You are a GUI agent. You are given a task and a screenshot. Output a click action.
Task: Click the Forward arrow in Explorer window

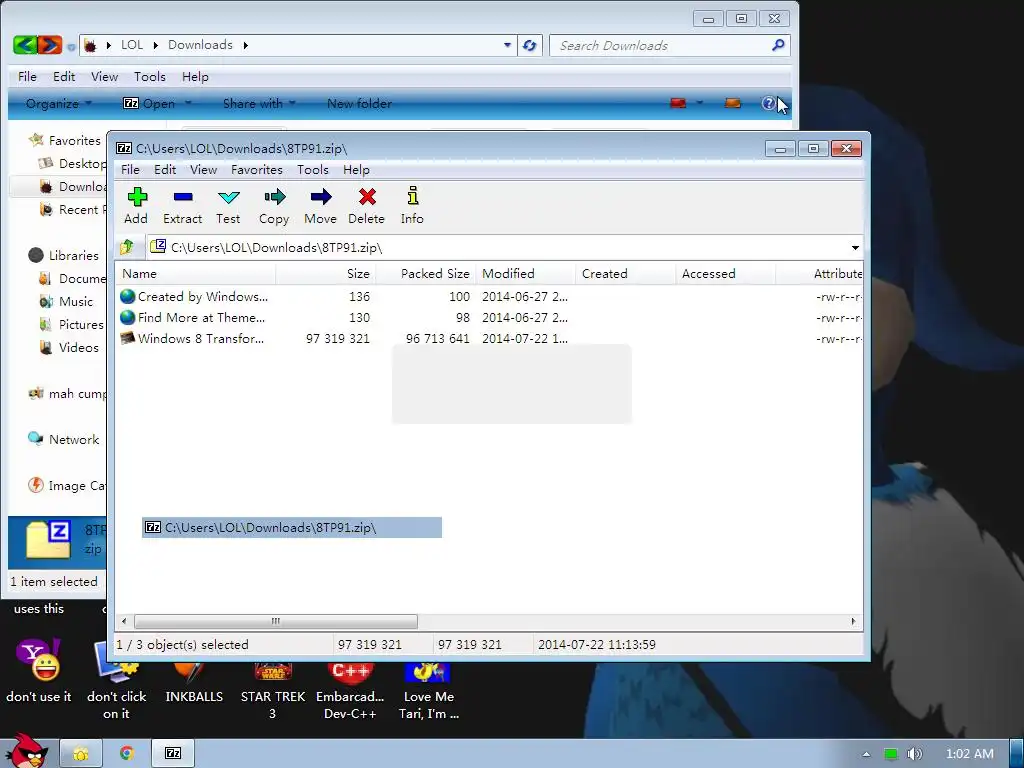coord(50,45)
